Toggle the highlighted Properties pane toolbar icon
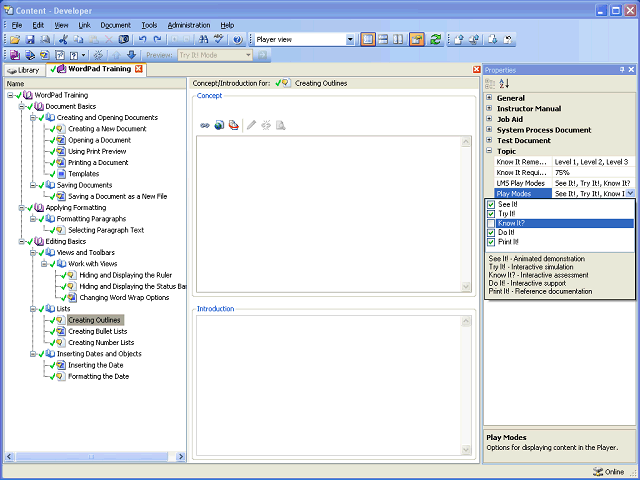 tap(417, 40)
